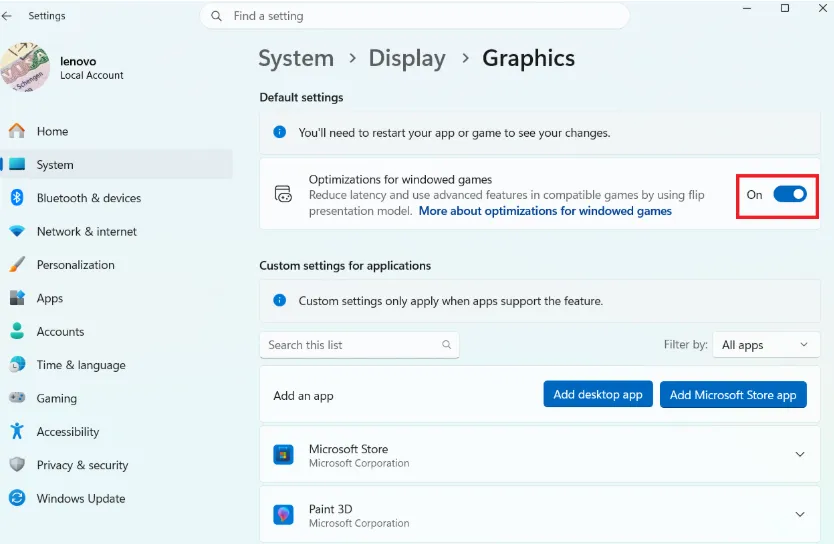Open the Filter by All apps dropdown
This screenshot has height=544, width=834.
coord(765,345)
